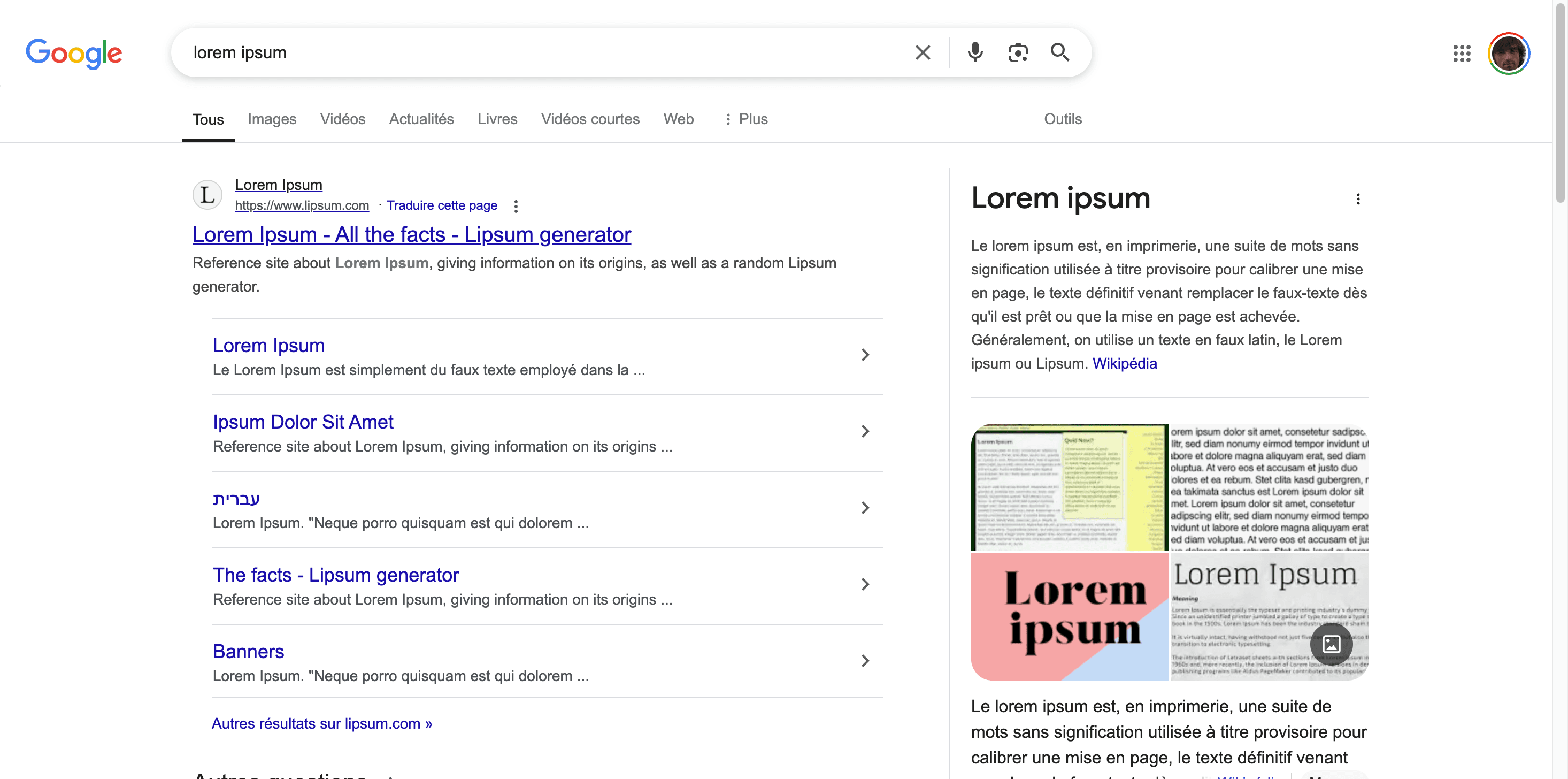Open Lorem Ipsum - All the facts result
This screenshot has height=779, width=1568.
[x=411, y=234]
